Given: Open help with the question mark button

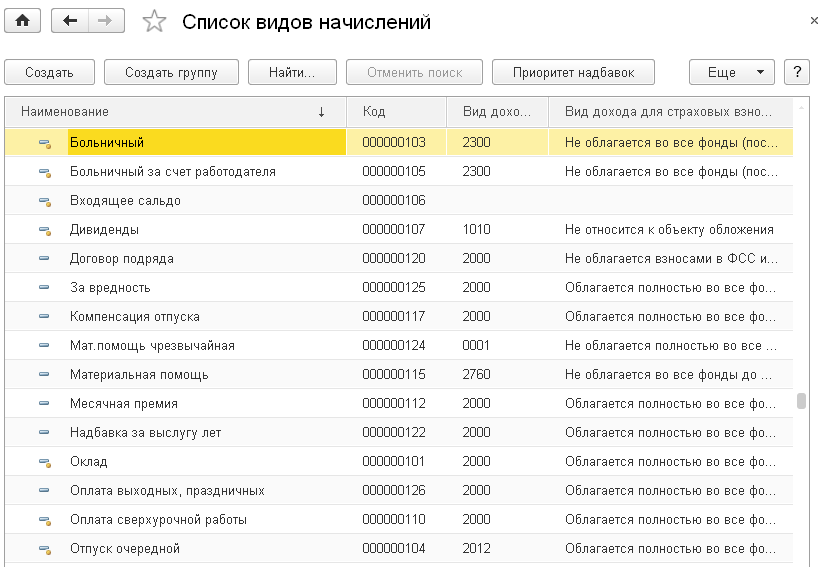Looking at the screenshot, I should [x=797, y=72].
